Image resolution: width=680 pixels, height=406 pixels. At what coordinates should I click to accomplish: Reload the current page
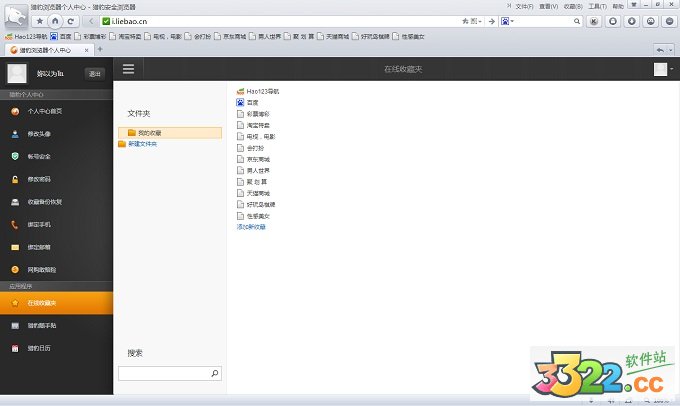coord(71,21)
